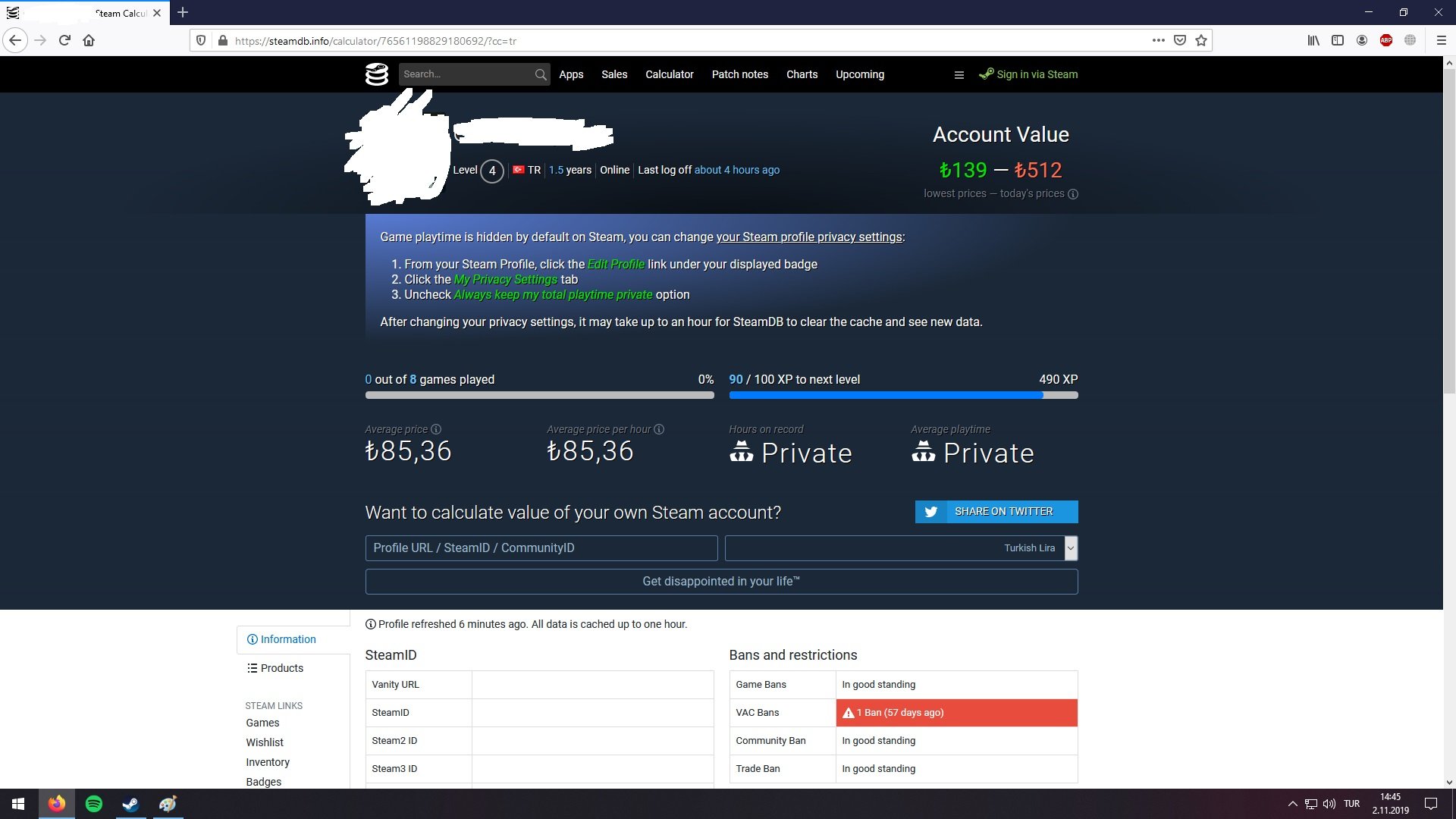Open Paint app from the taskbar
The image size is (1456, 819).
coord(168,804)
